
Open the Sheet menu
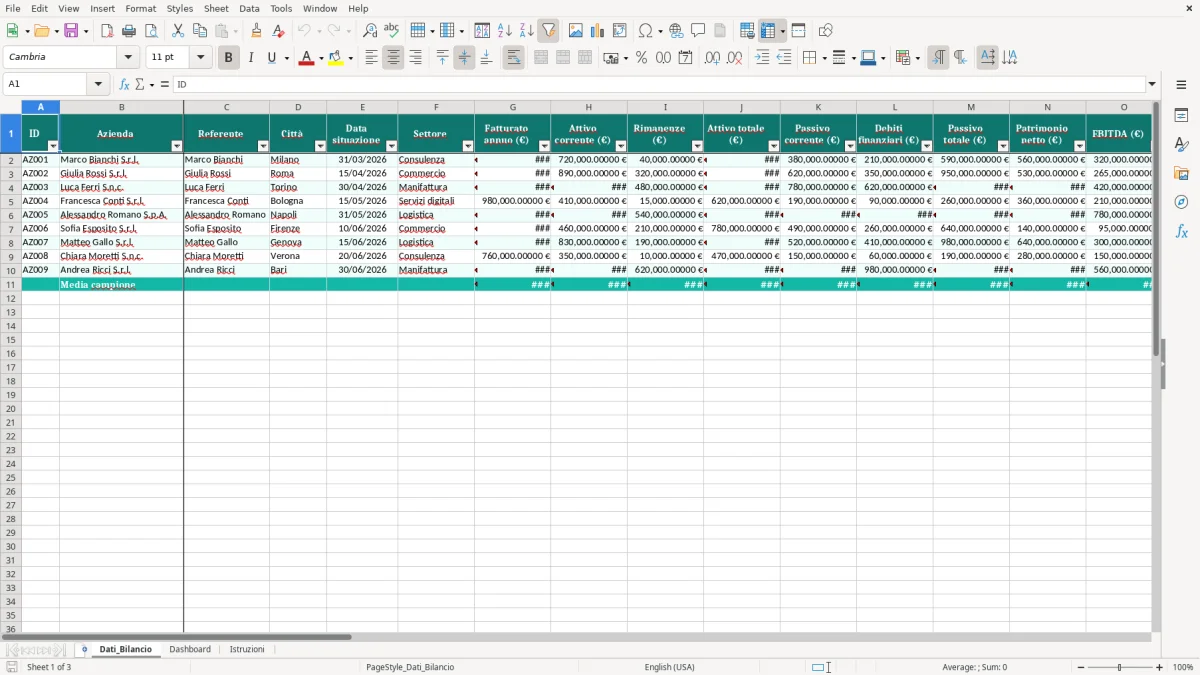click(x=216, y=8)
